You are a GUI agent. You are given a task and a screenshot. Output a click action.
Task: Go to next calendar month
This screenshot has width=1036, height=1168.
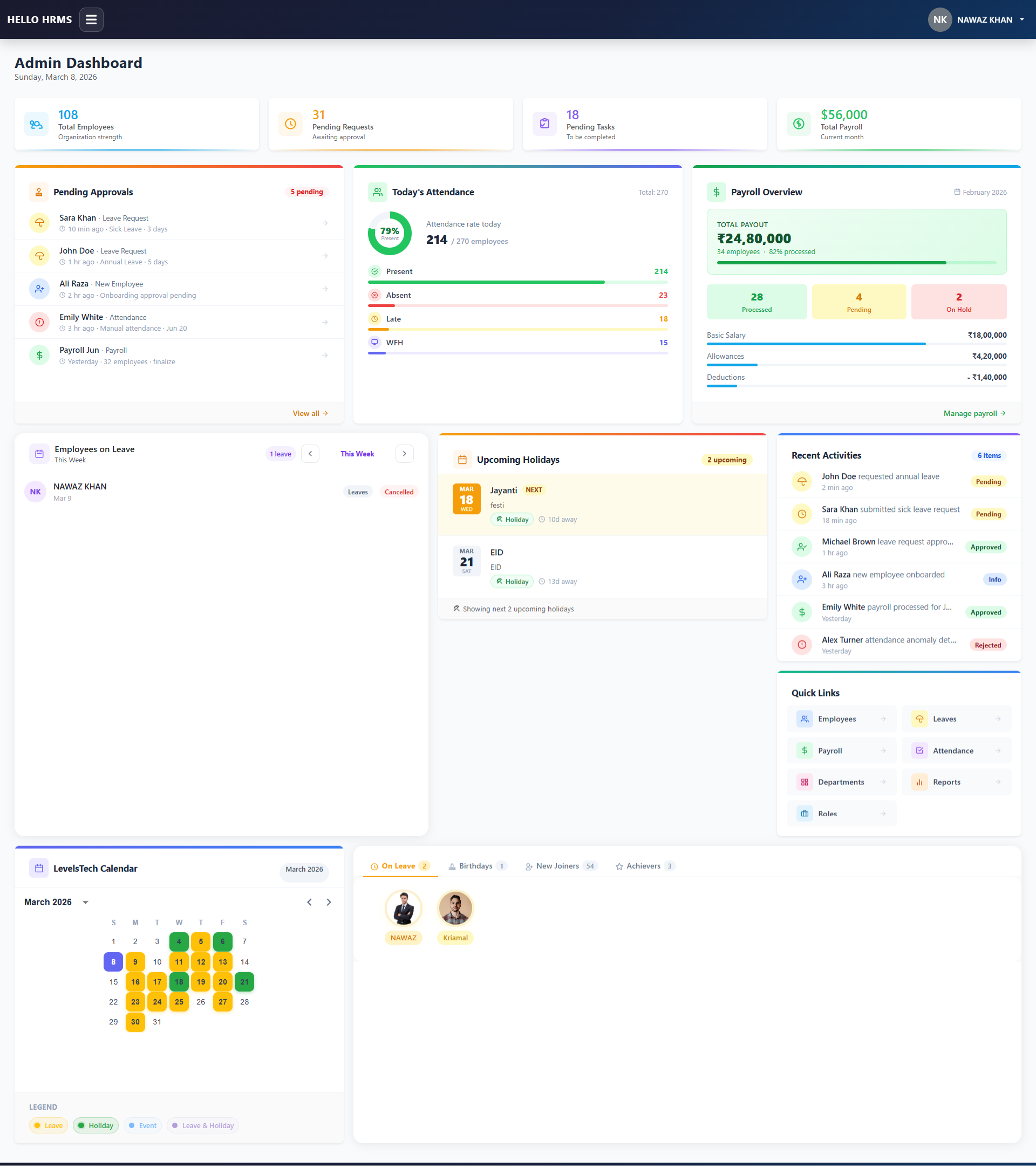click(x=329, y=902)
